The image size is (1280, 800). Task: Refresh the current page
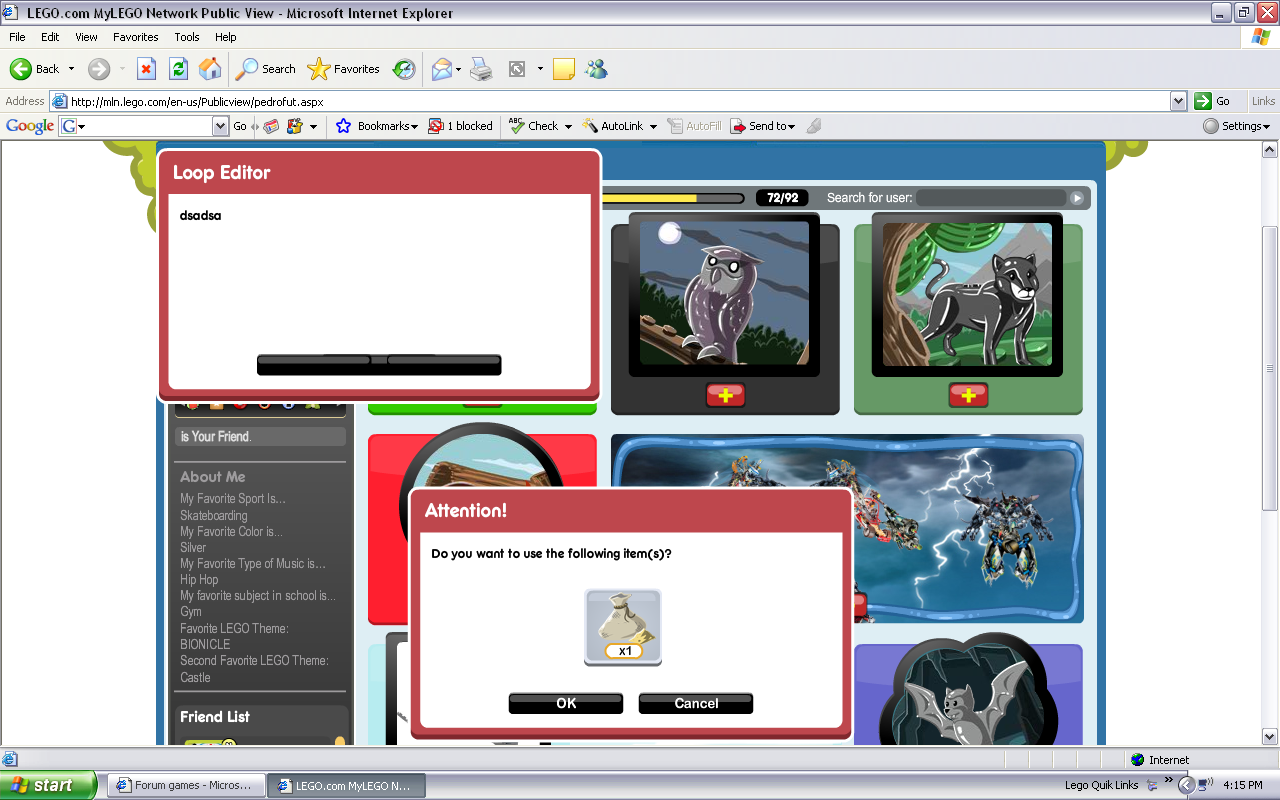[x=178, y=69]
